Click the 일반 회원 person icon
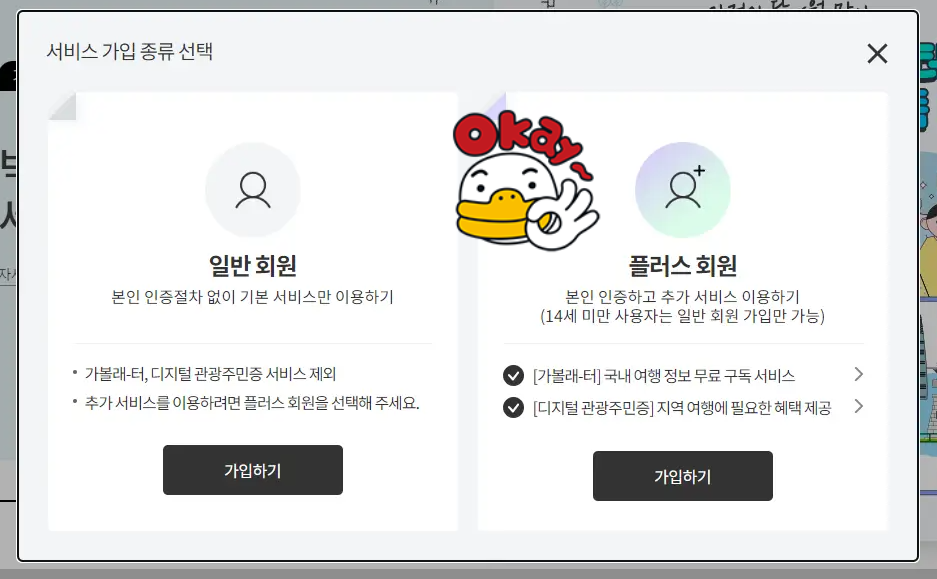The image size is (937, 579). tap(252, 190)
